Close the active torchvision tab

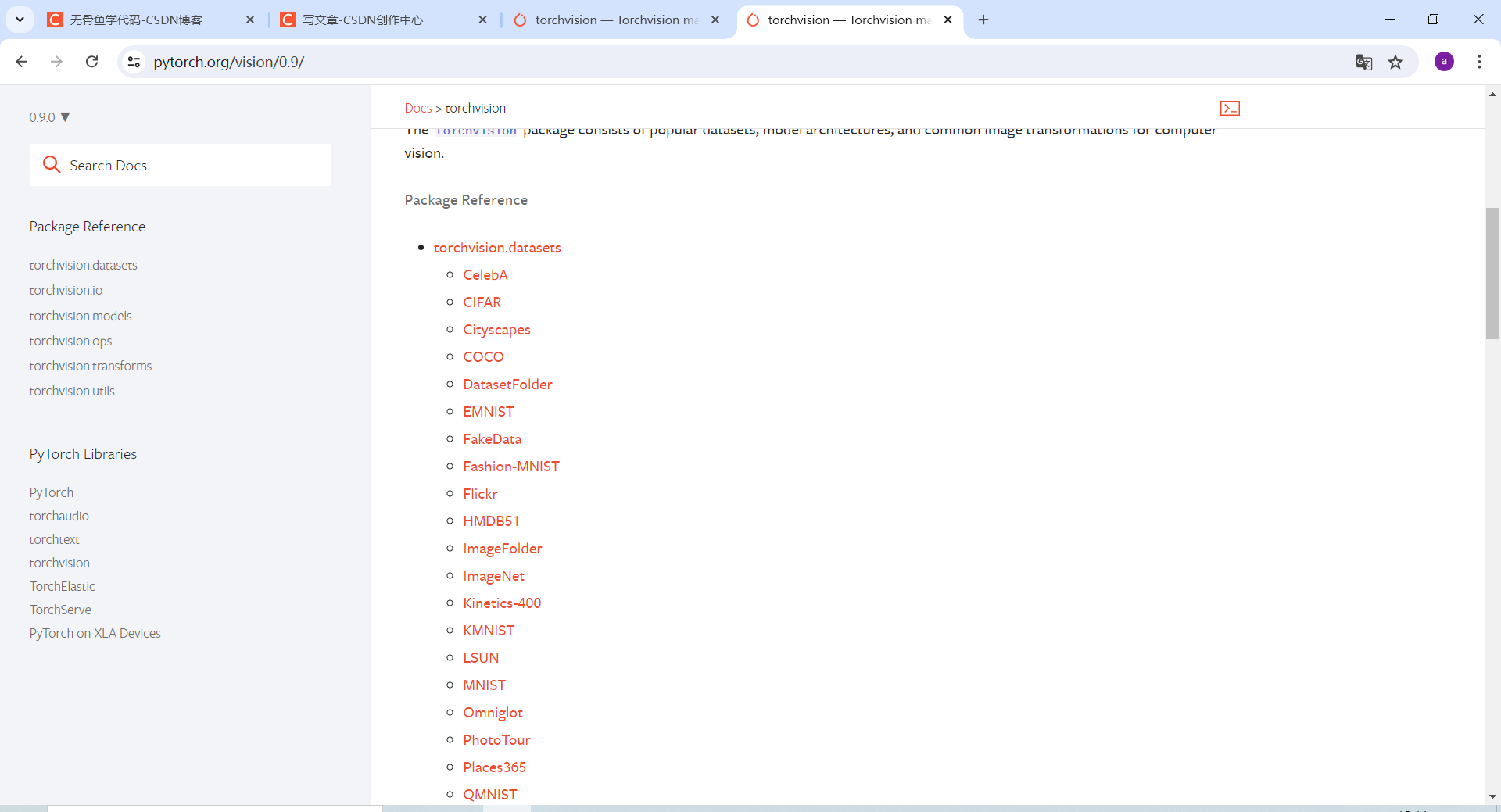pos(948,20)
